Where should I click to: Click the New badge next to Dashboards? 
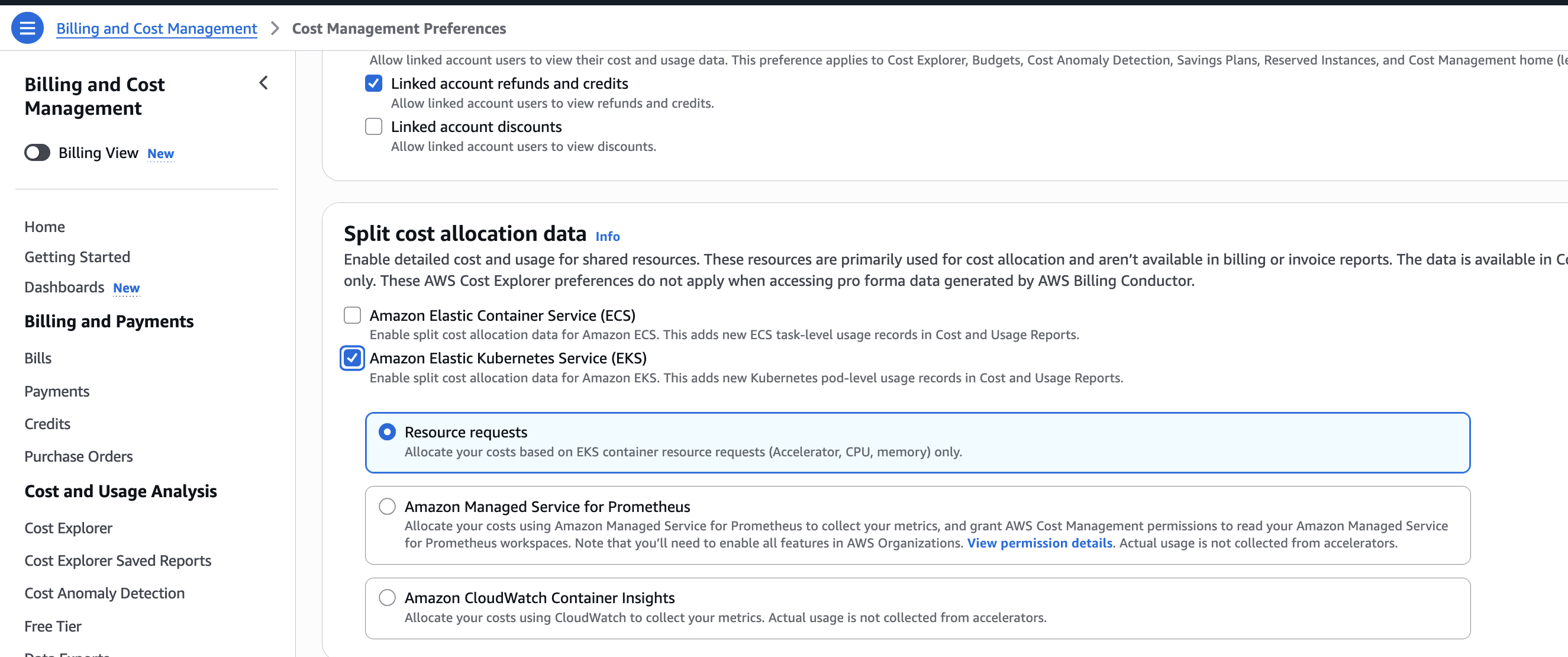tap(126, 288)
